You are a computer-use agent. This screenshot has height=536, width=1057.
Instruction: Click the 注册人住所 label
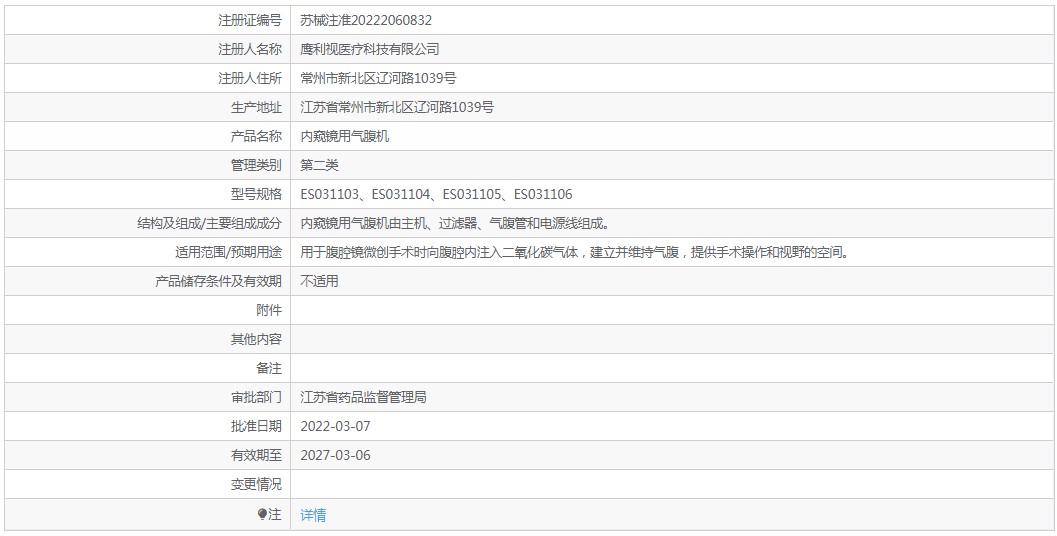click(249, 78)
